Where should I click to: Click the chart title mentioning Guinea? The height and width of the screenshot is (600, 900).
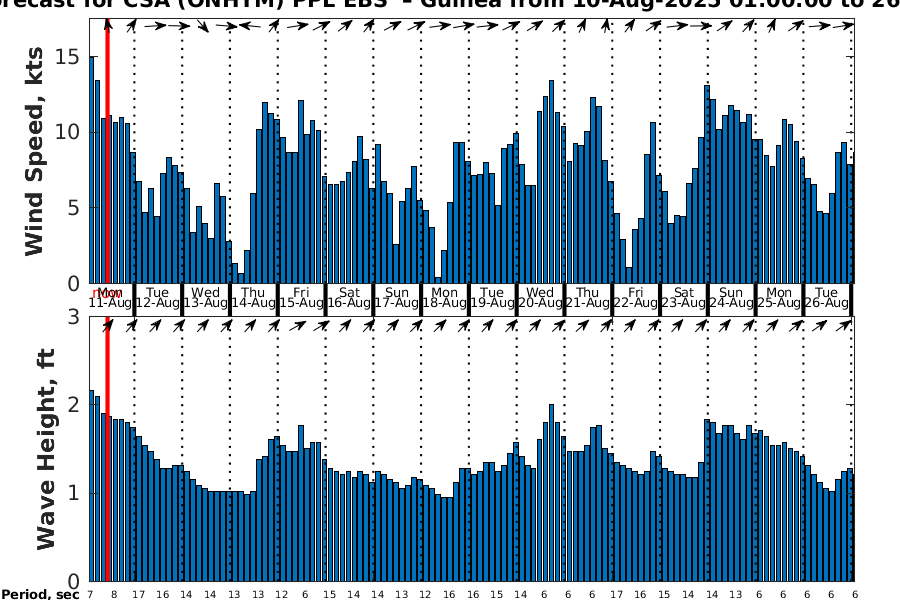click(x=450, y=5)
